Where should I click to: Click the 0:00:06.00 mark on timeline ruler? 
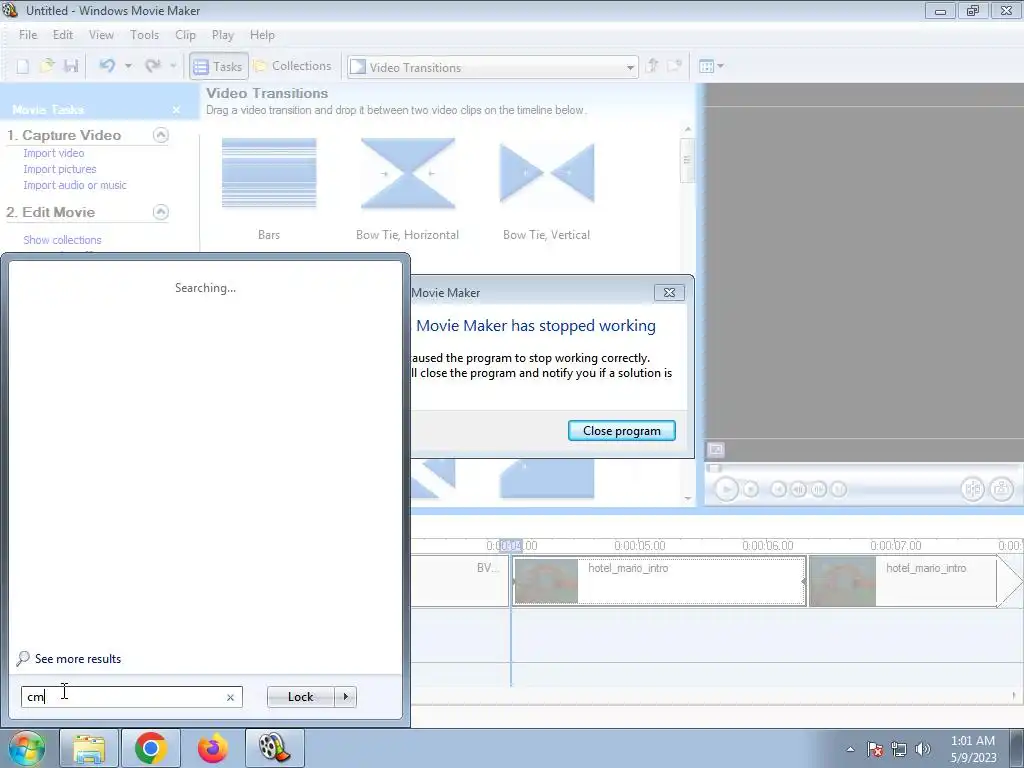coord(767,545)
